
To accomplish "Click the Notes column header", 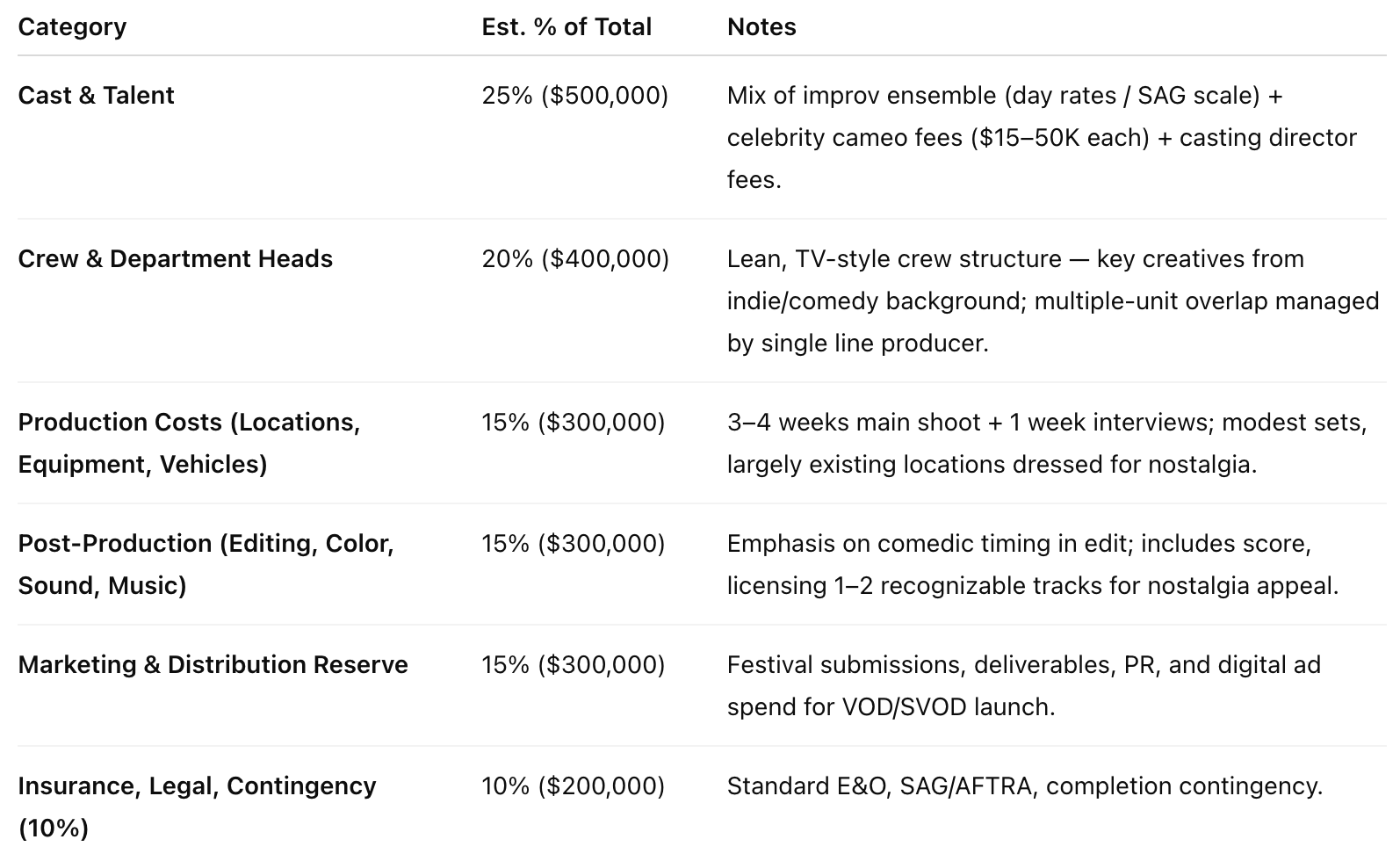I will click(761, 27).
